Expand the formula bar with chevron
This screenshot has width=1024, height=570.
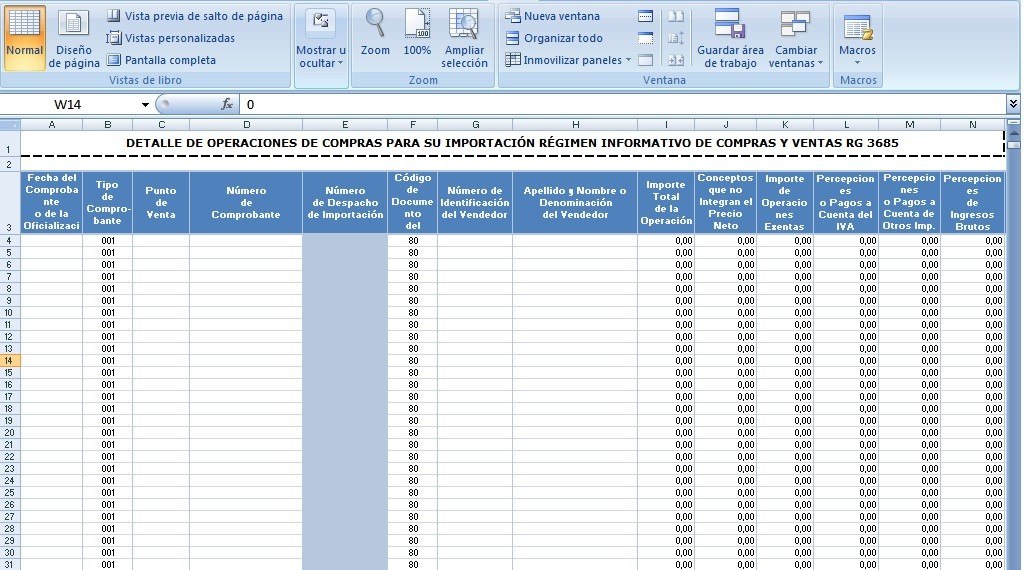click(x=1013, y=104)
